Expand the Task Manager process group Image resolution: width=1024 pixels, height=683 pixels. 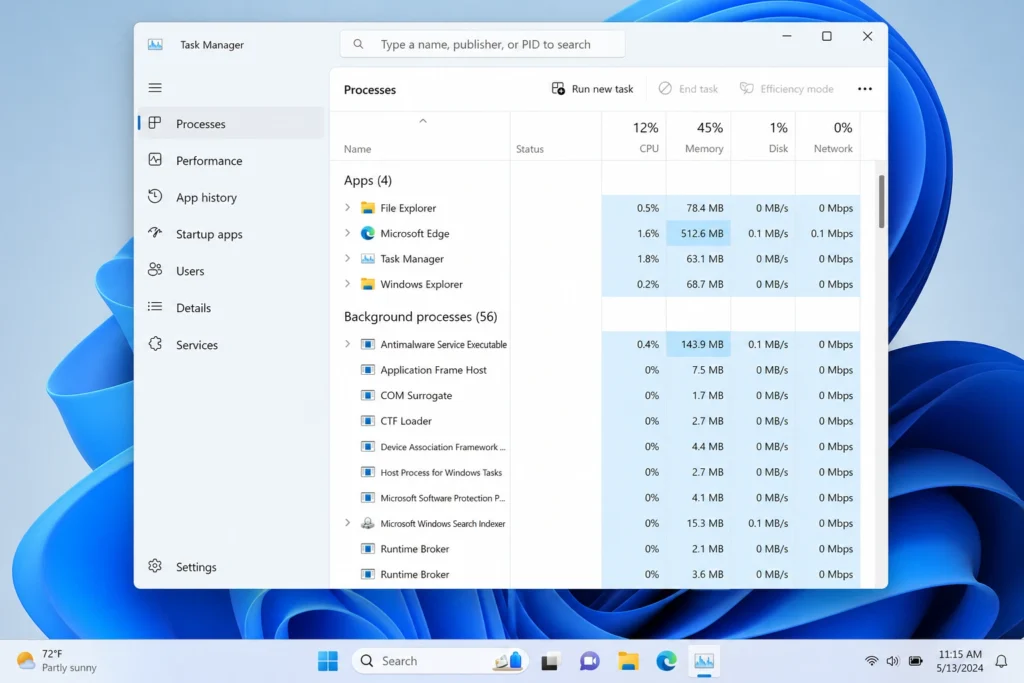[347, 259]
